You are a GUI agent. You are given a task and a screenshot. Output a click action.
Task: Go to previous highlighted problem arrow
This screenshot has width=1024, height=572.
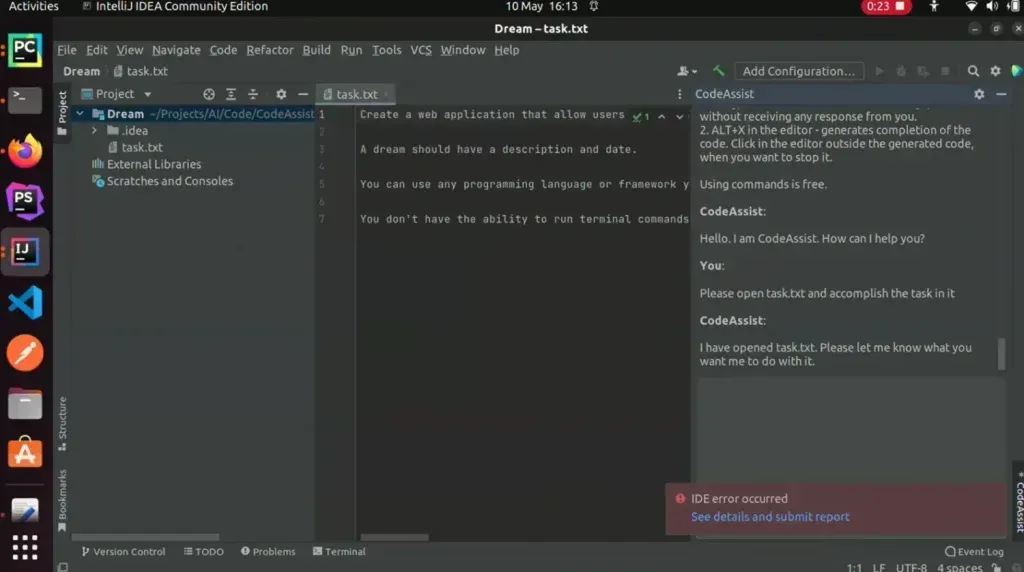click(662, 116)
